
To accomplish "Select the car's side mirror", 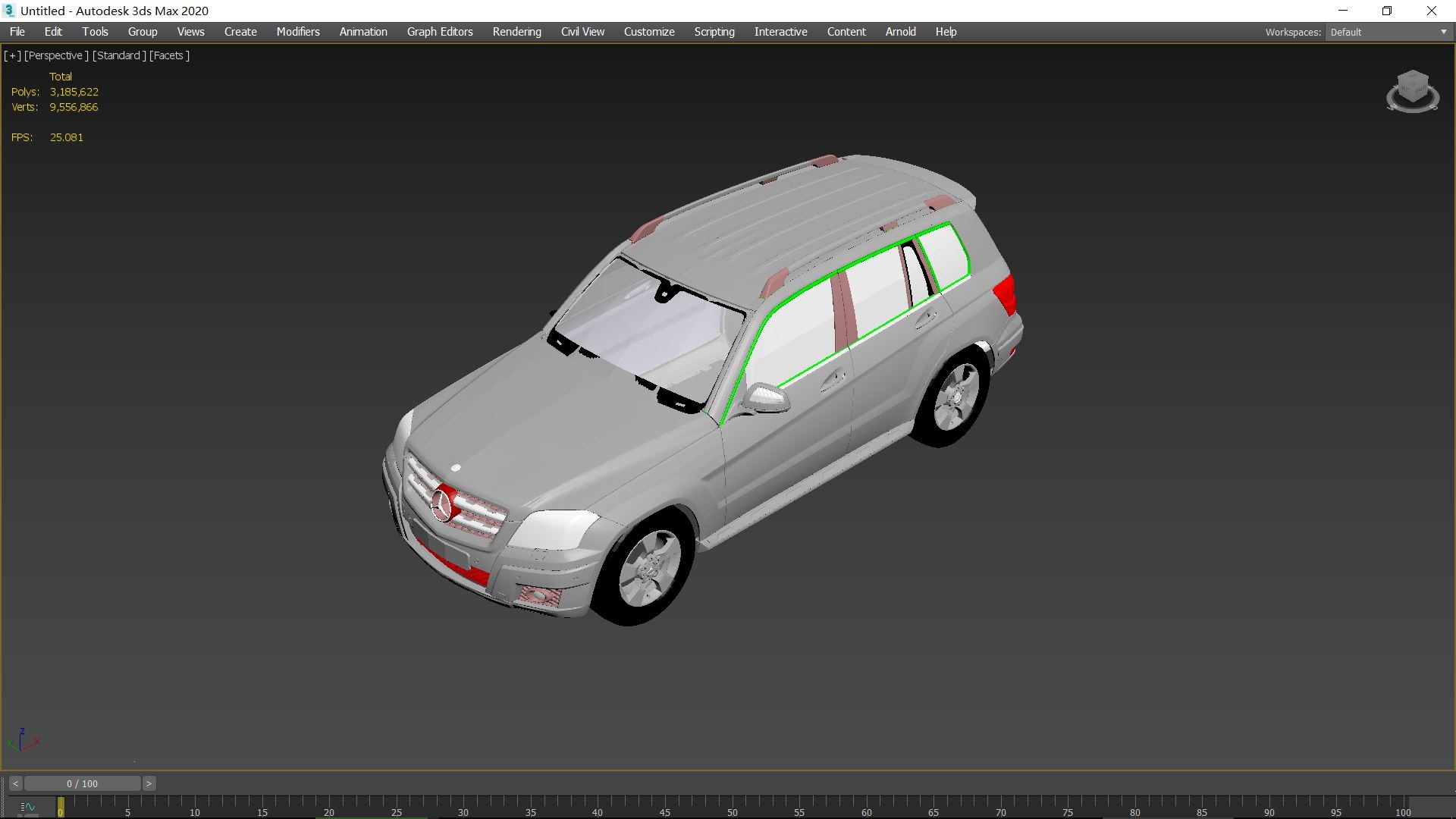I will click(766, 398).
